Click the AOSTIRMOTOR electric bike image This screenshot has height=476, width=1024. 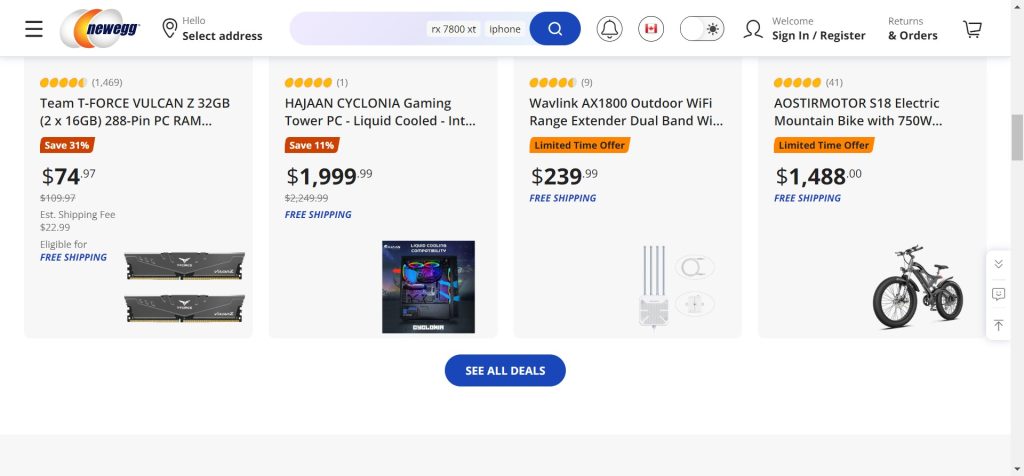tap(917, 287)
